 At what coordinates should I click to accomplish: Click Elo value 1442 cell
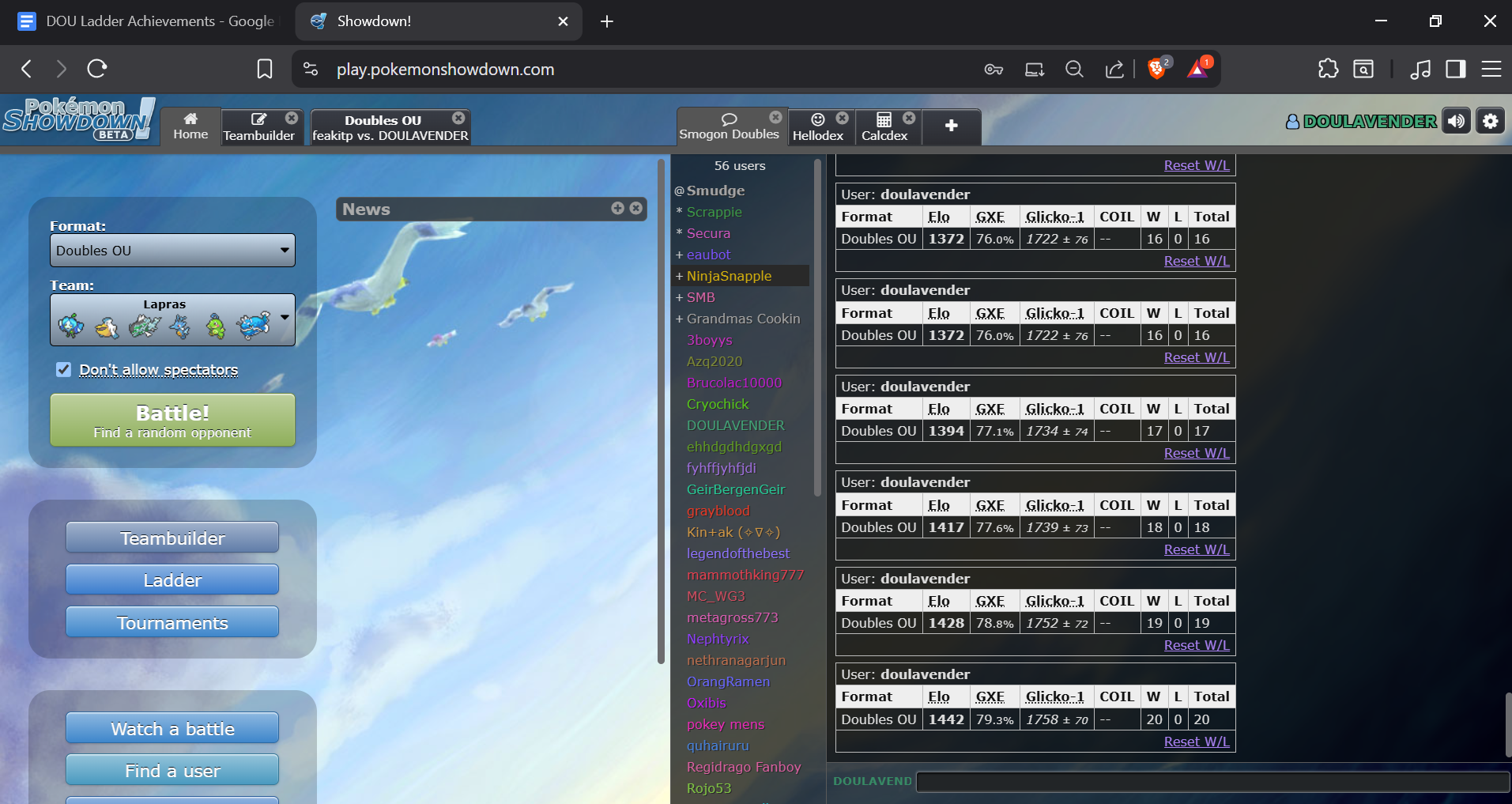pos(946,719)
